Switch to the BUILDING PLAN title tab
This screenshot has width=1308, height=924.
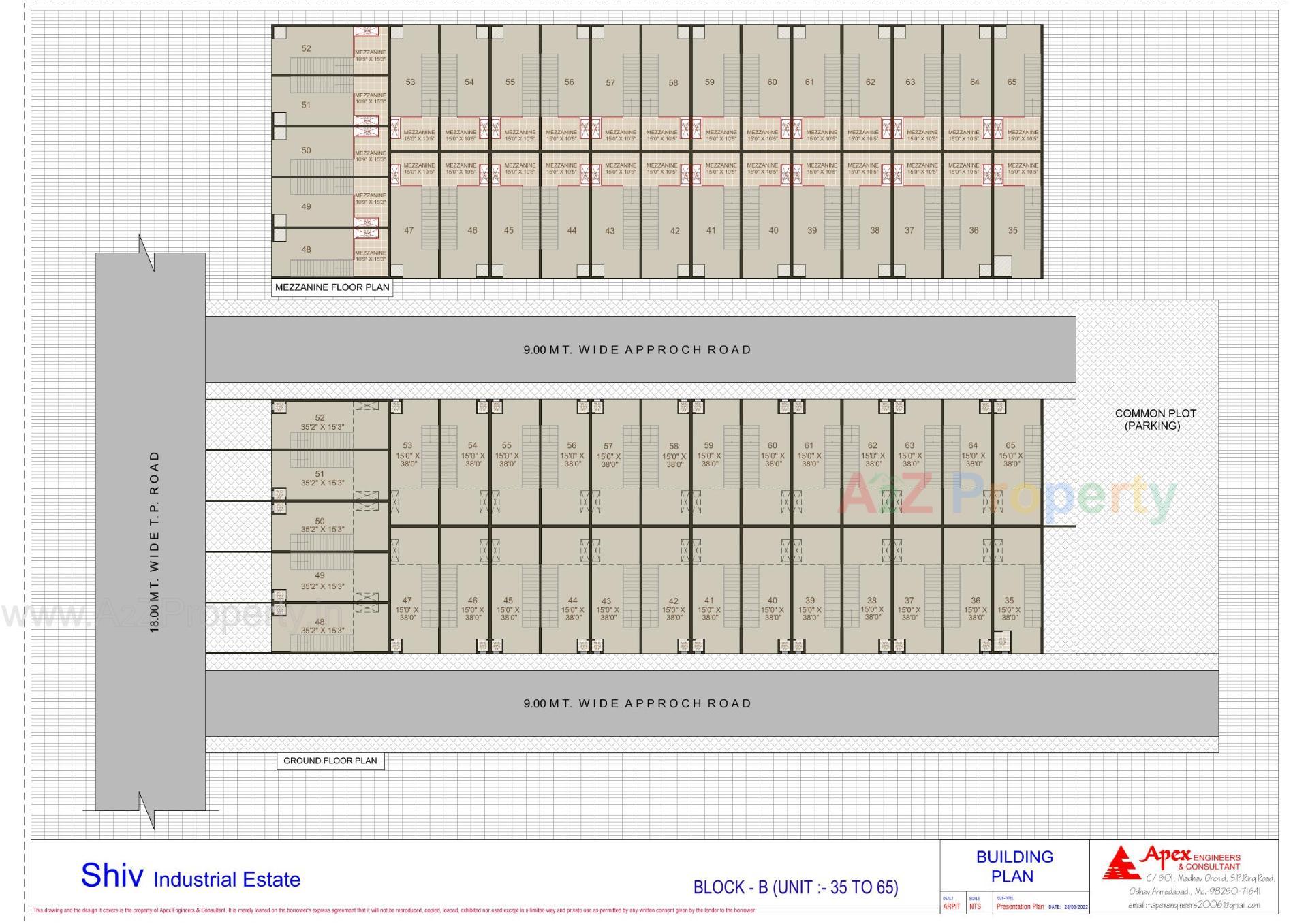click(1015, 863)
